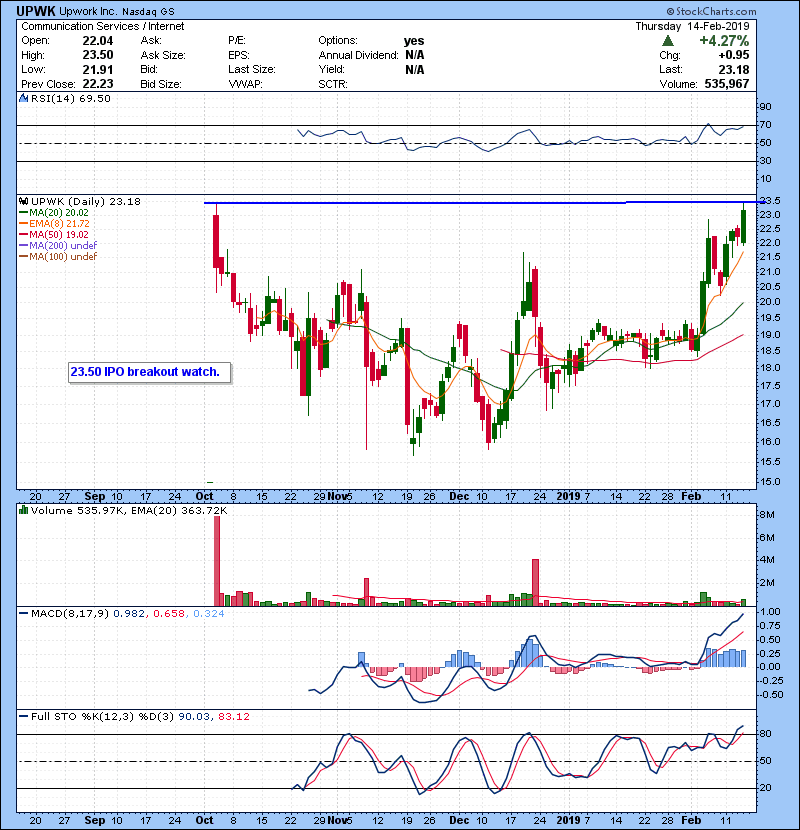Click the UPWK ticker symbol in the title

[x=35, y=11]
